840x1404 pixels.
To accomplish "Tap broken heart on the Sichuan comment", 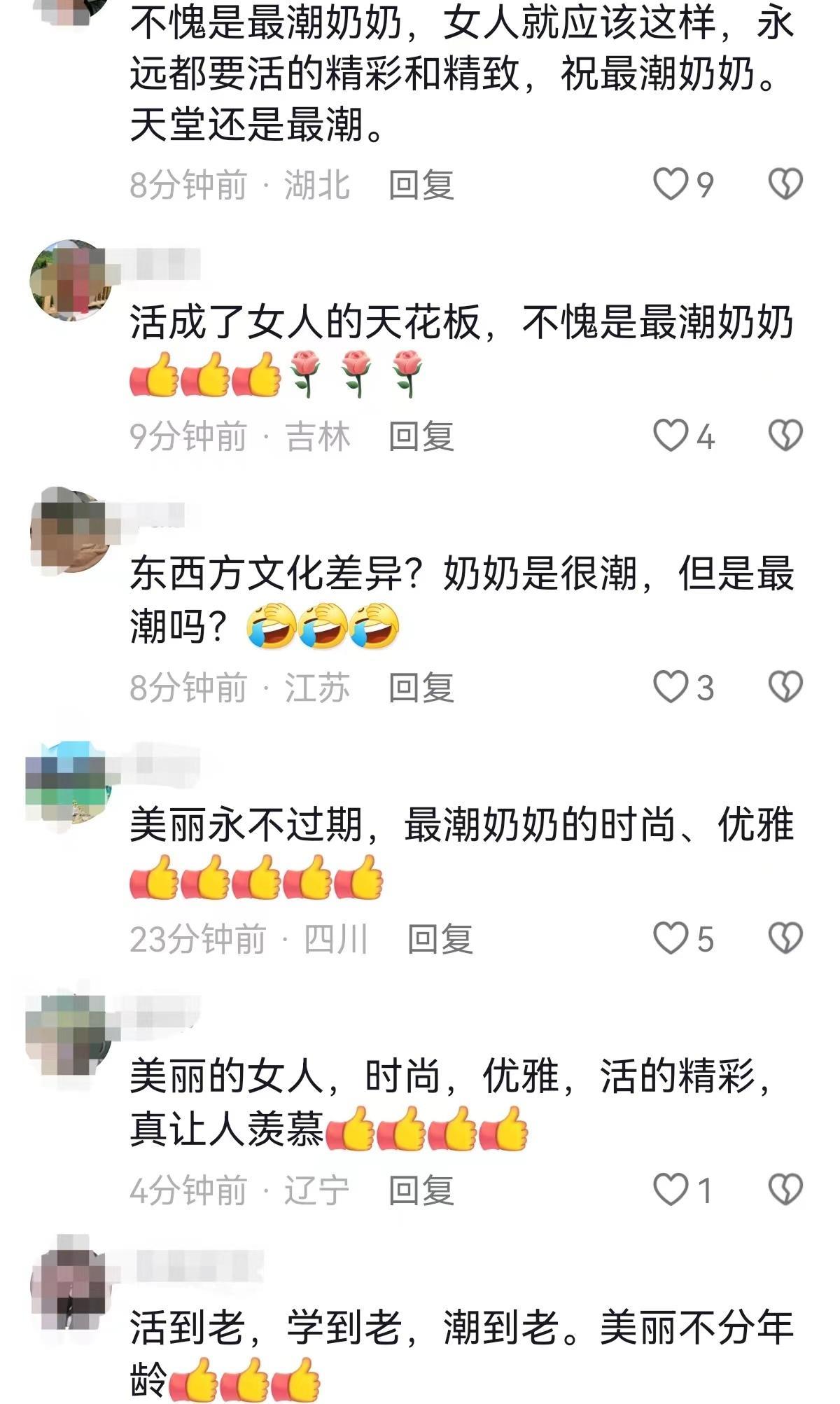I will (785, 938).
